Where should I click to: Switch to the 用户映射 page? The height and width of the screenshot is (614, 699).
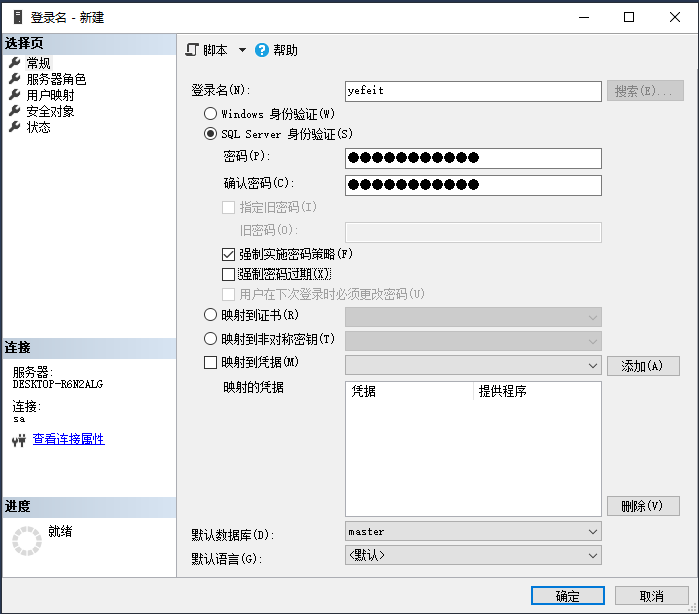click(50, 95)
